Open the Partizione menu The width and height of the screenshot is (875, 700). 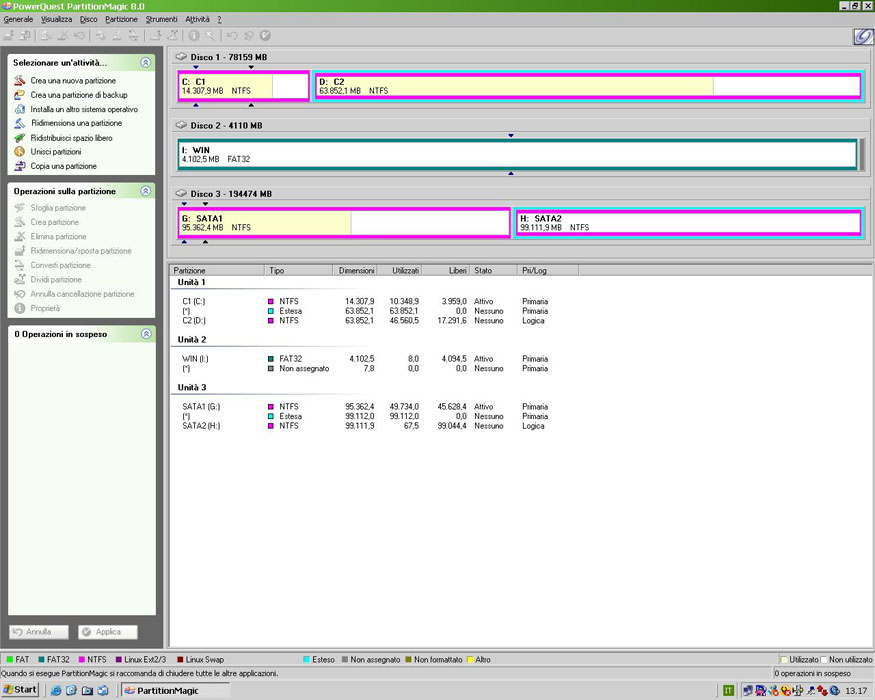(121, 19)
